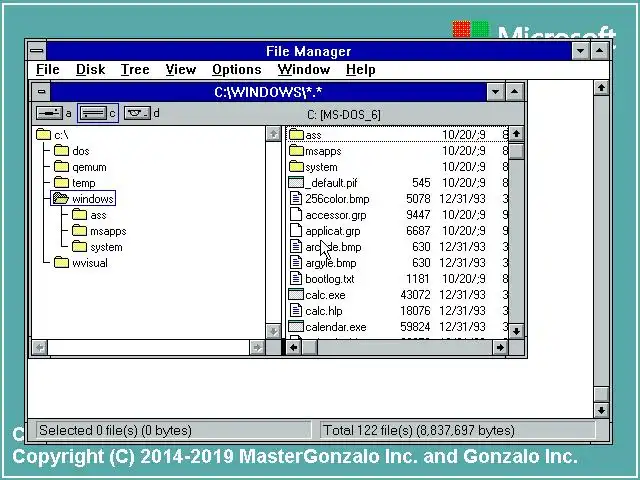Open the Tree menu
Image resolution: width=640 pixels, height=480 pixels.
[x=135, y=70]
